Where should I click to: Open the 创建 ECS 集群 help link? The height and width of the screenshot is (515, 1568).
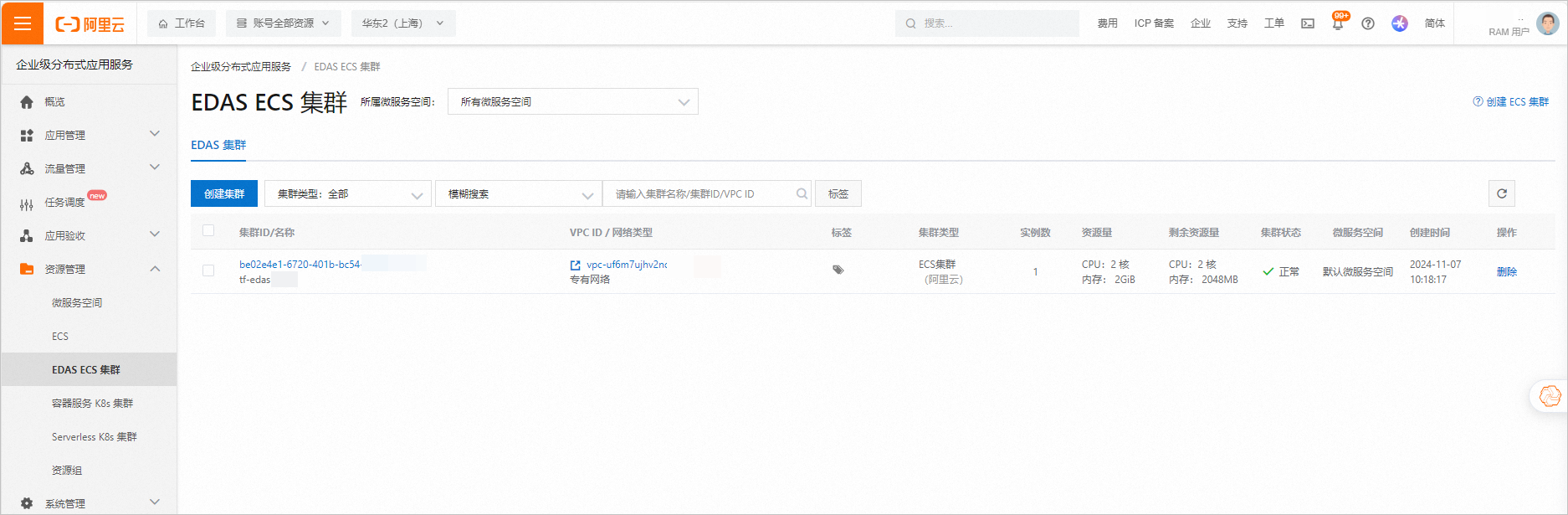pyautogui.click(x=1511, y=101)
